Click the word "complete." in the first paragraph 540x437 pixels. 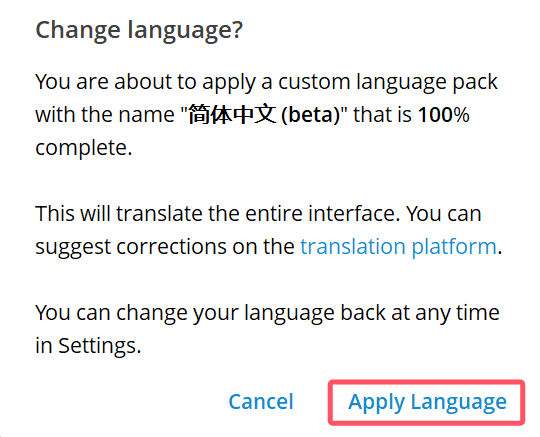pos(84,148)
